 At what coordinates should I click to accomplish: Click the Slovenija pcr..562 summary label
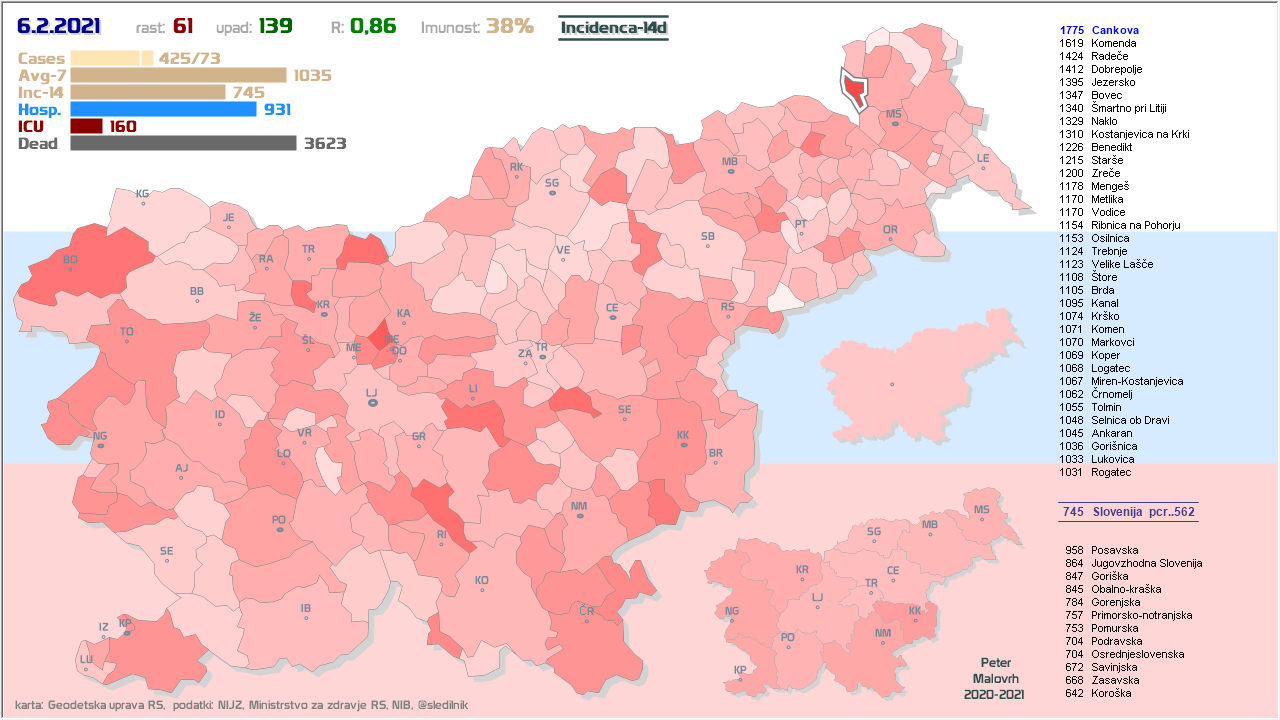(x=1128, y=512)
